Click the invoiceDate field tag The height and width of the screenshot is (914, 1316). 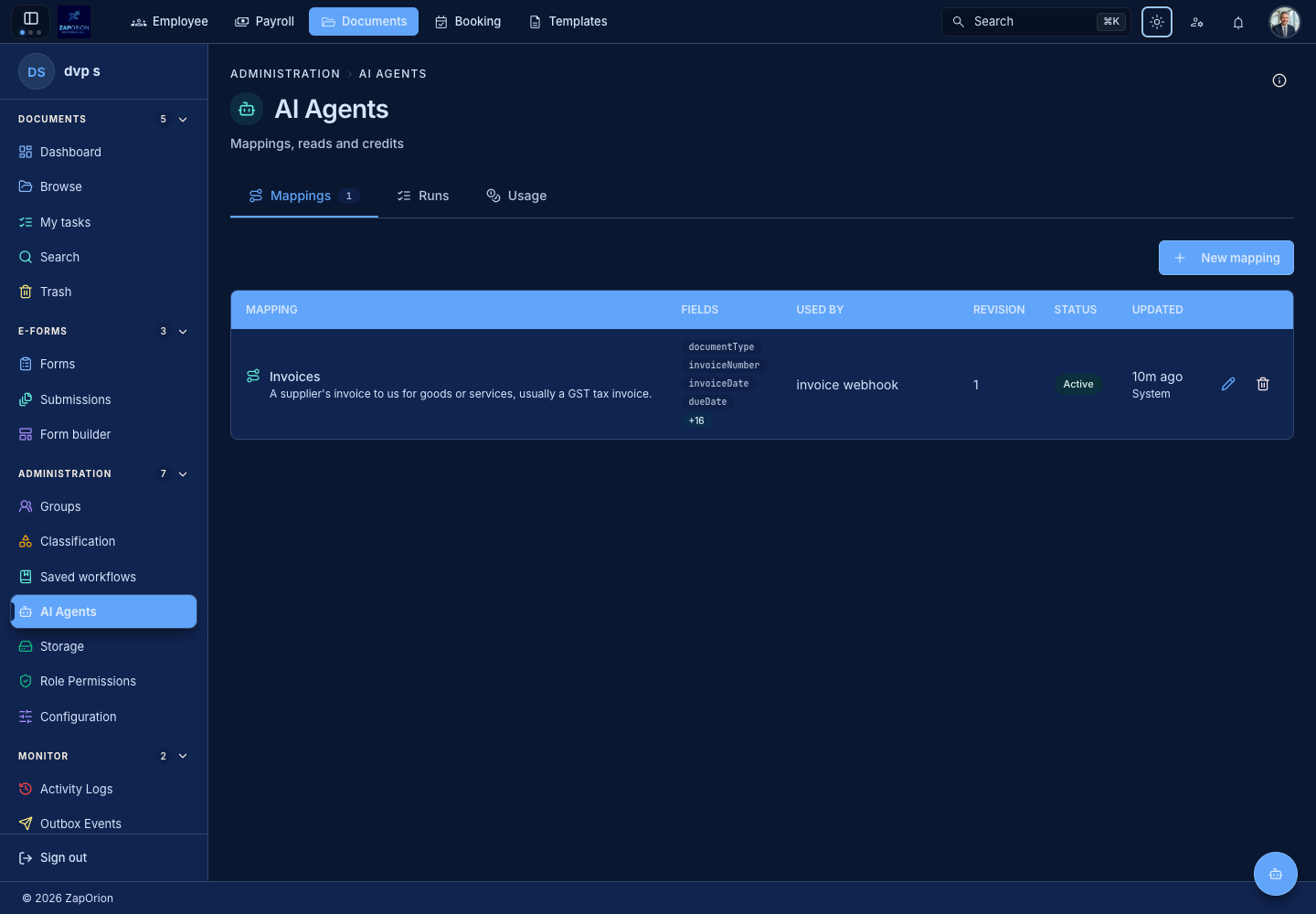718,383
